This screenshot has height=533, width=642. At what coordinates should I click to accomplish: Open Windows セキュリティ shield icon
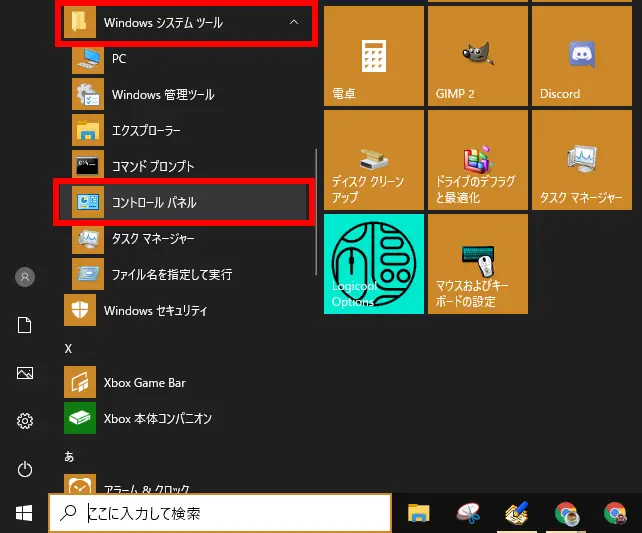80,310
